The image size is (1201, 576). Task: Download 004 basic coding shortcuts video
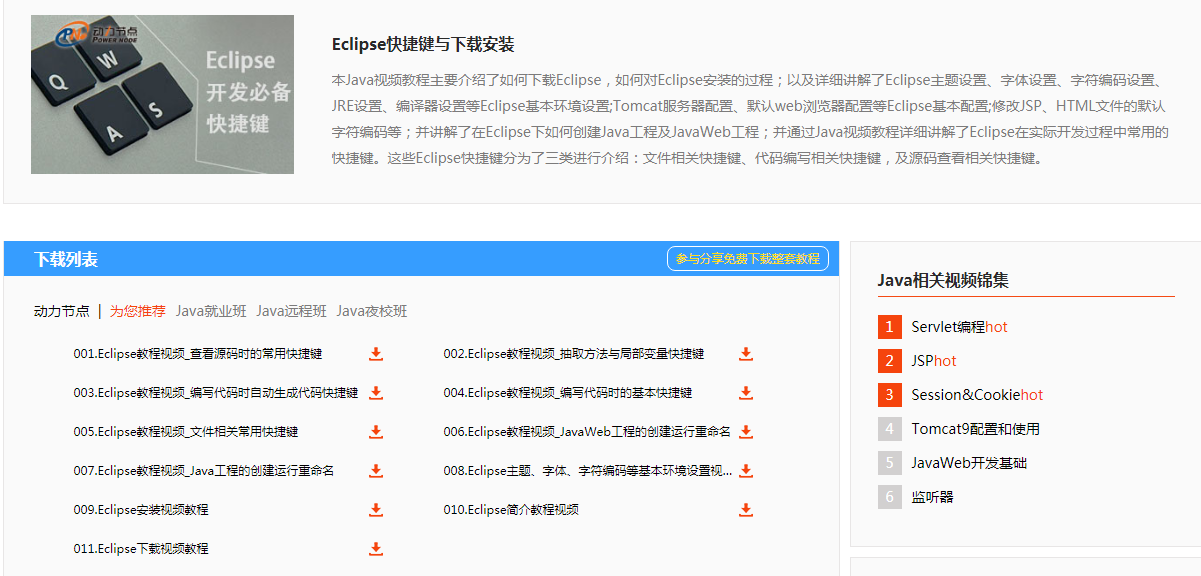pos(746,393)
